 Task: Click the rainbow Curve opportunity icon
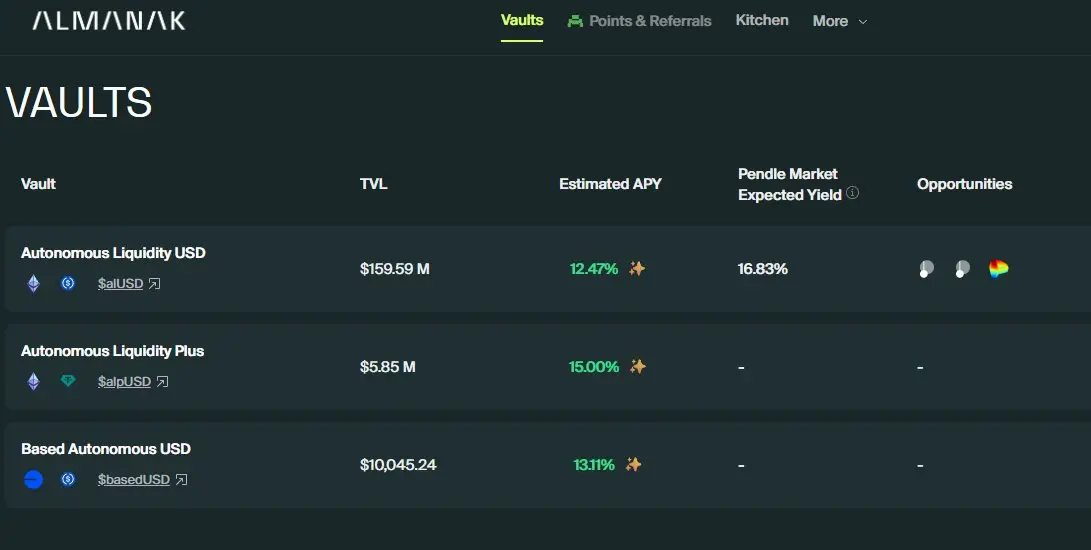click(998, 268)
